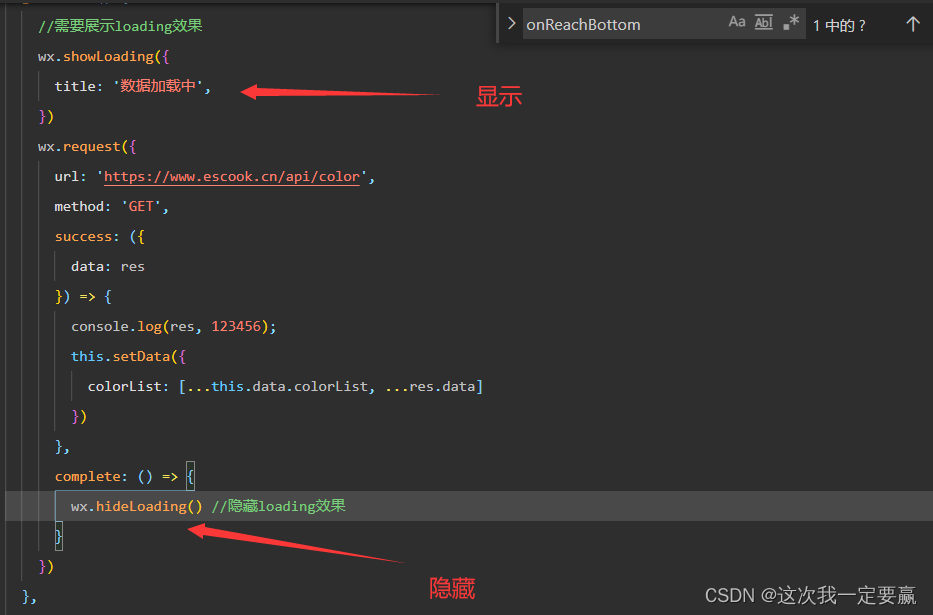Screen dimensions: 933x615
Task: Click wx.hideLoading() on the highlighted line
Action: (x=133, y=506)
